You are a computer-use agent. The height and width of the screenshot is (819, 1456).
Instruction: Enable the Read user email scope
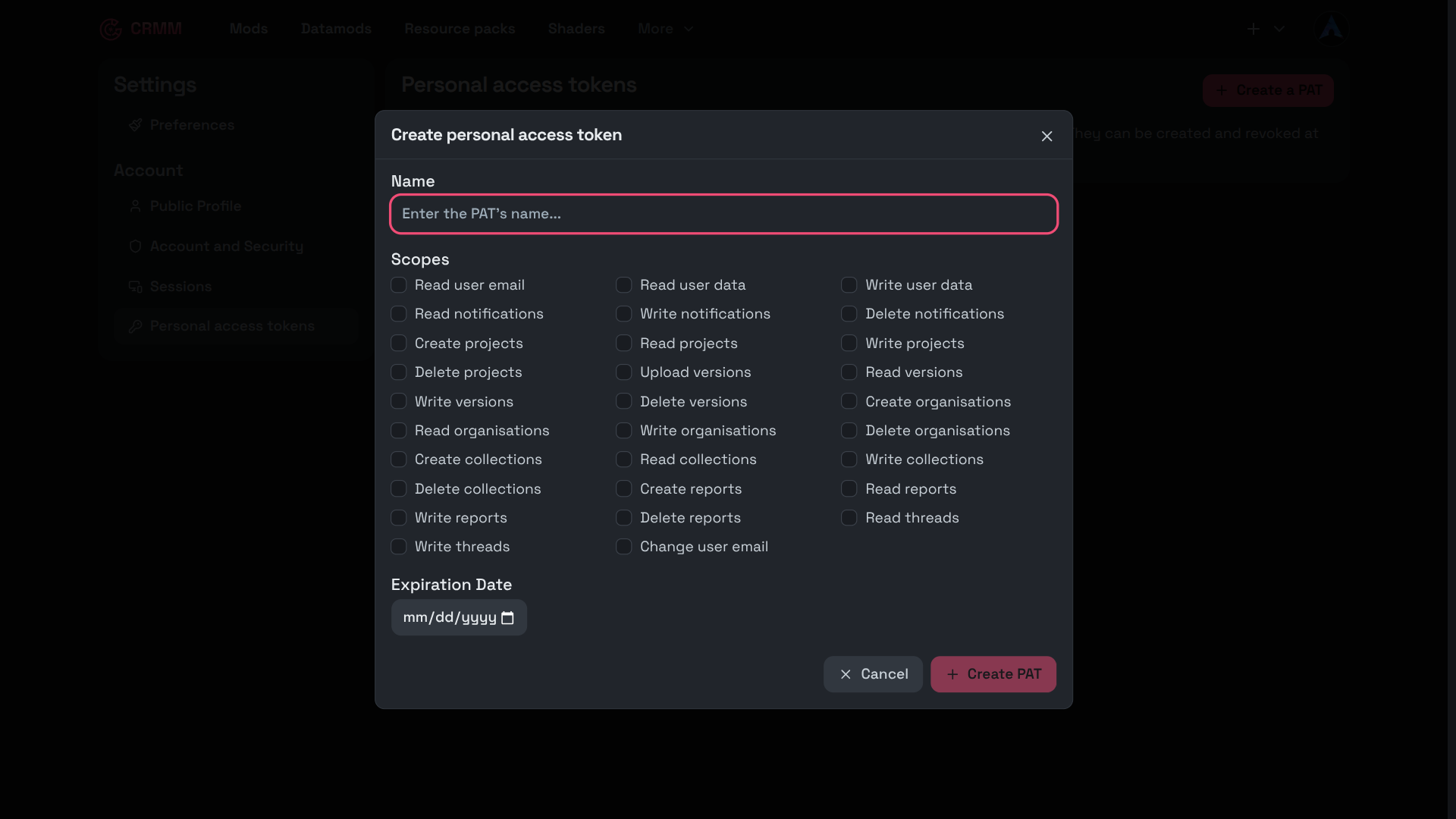[398, 285]
